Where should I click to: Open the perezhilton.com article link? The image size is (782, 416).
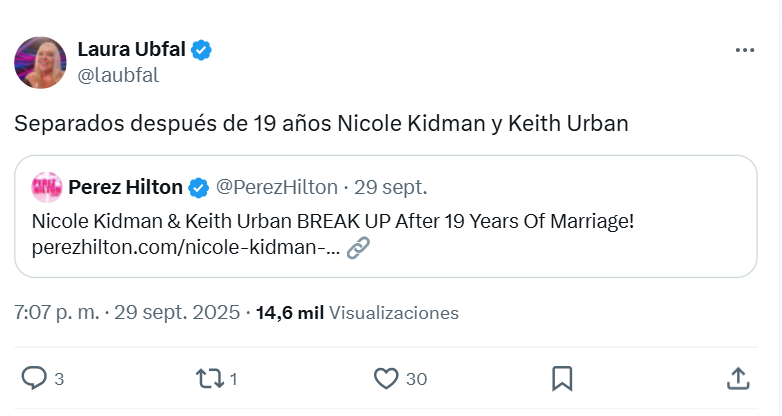pyautogui.click(x=185, y=246)
